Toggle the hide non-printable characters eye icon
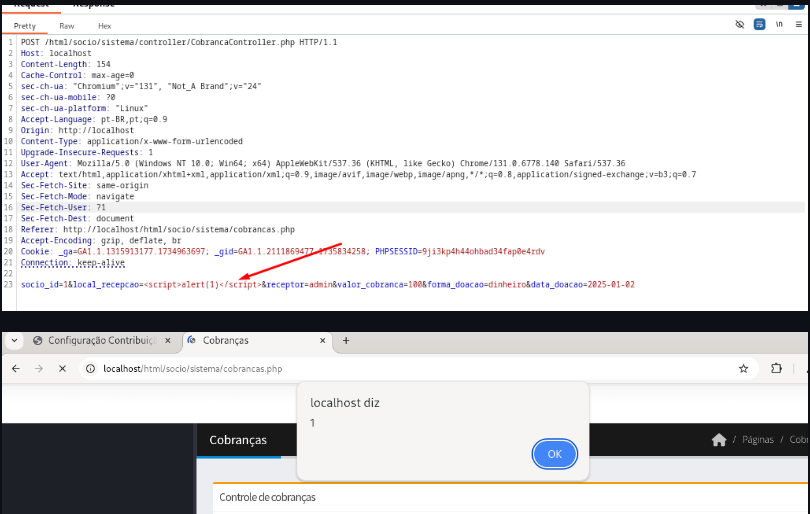The width and height of the screenshot is (810, 514). click(740, 24)
